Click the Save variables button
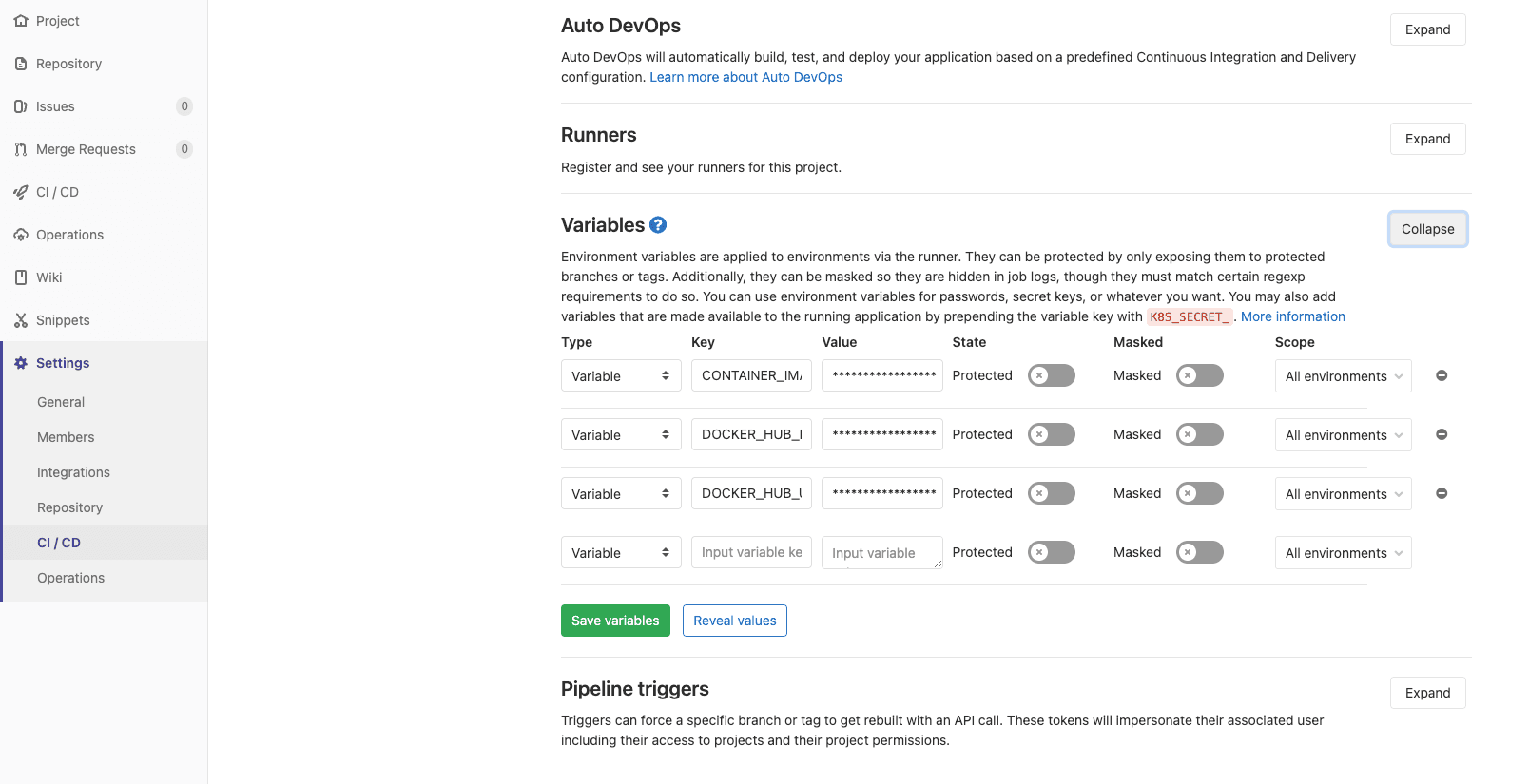This screenshot has width=1529, height=784. click(615, 621)
